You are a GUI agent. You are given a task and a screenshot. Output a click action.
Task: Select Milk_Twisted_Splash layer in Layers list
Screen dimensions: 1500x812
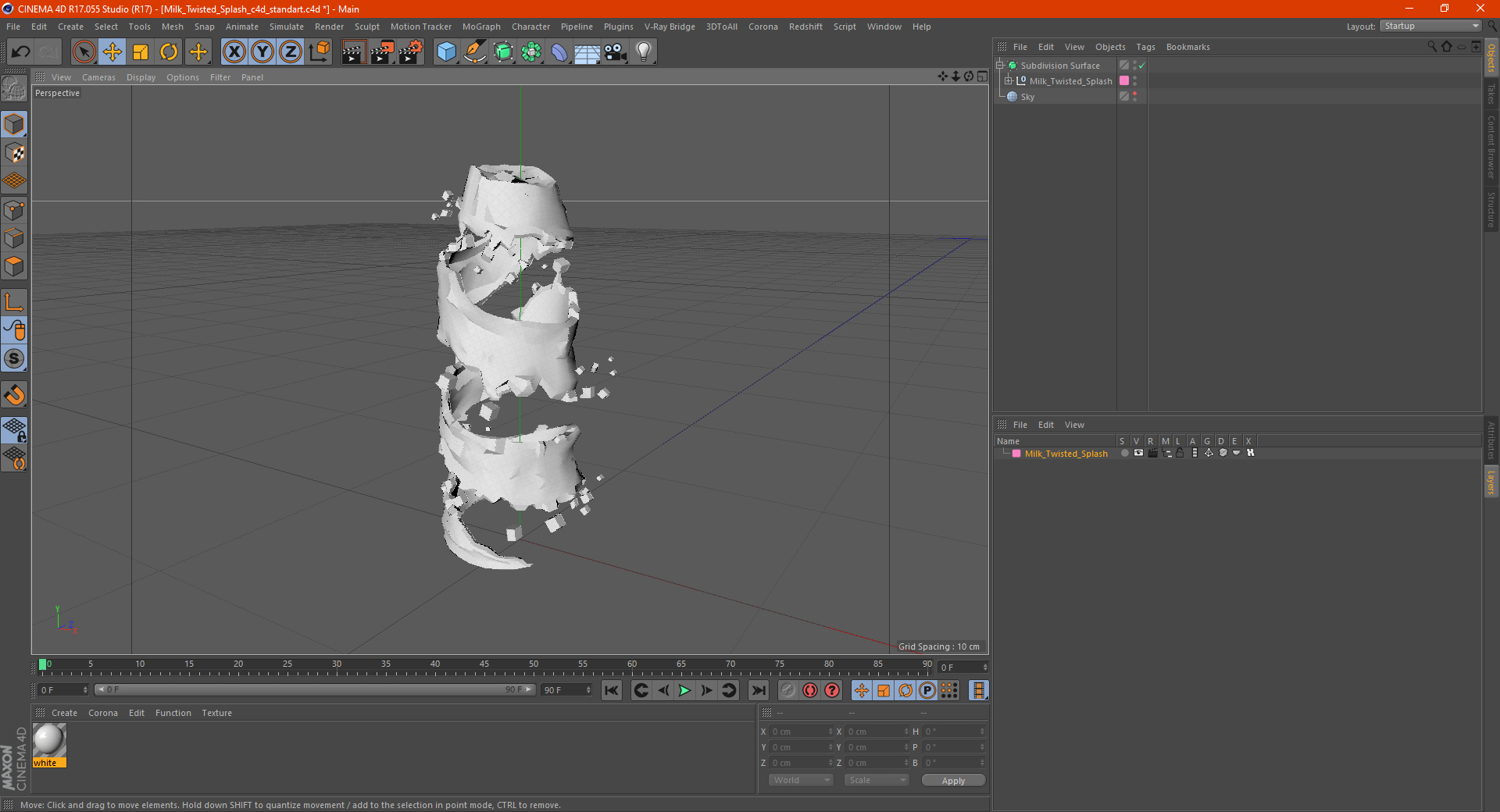[1066, 454]
